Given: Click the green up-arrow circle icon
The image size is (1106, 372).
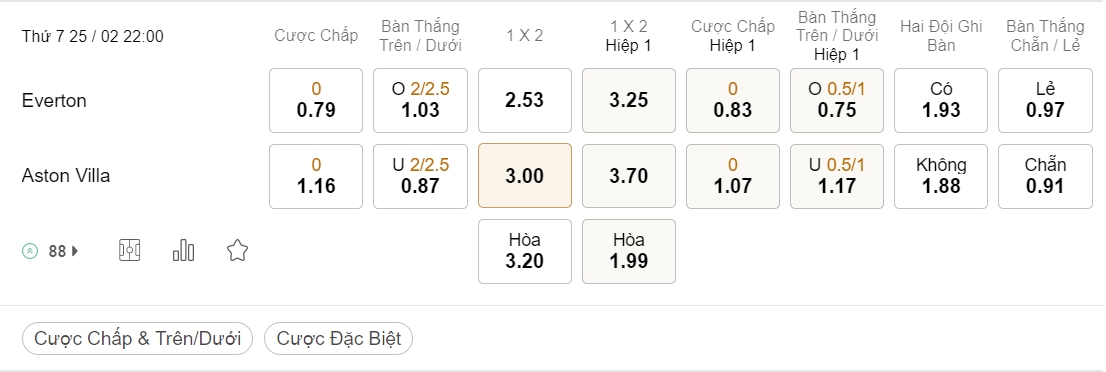Looking at the screenshot, I should coord(30,251).
